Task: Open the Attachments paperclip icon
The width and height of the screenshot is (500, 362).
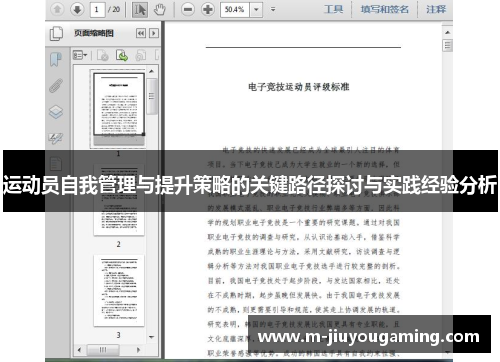Action: [x=56, y=85]
